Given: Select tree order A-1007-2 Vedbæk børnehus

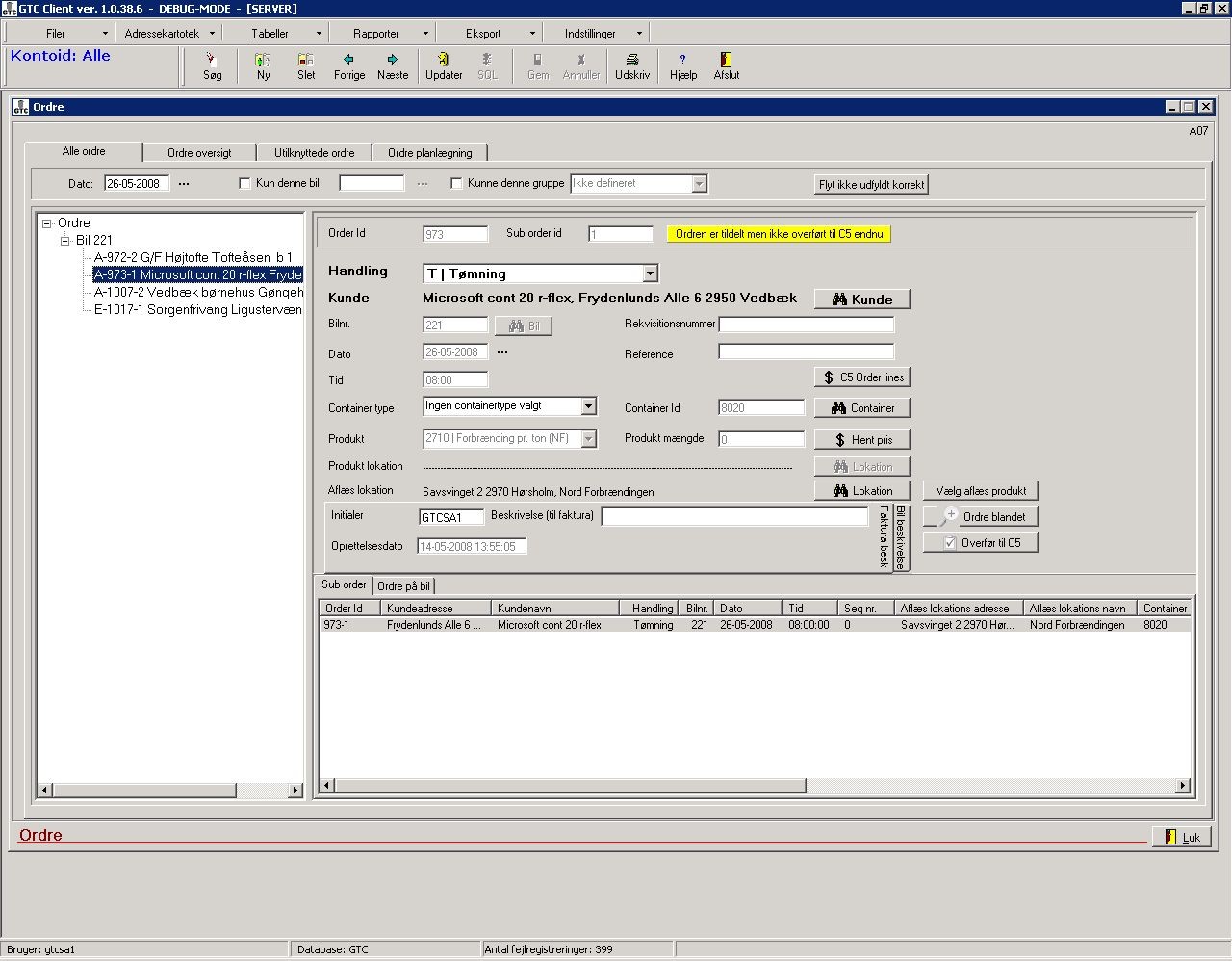Looking at the screenshot, I should pos(198,293).
